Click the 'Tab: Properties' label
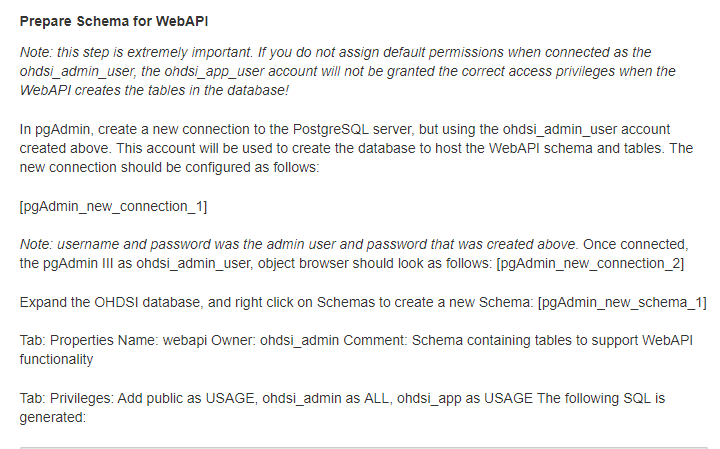The image size is (720, 449). [x=67, y=341]
